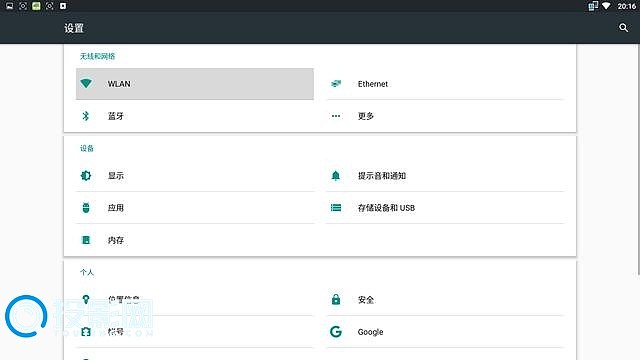The height and width of the screenshot is (360, 640).
Task: Tap the Google G logo icon
Action: (336, 331)
